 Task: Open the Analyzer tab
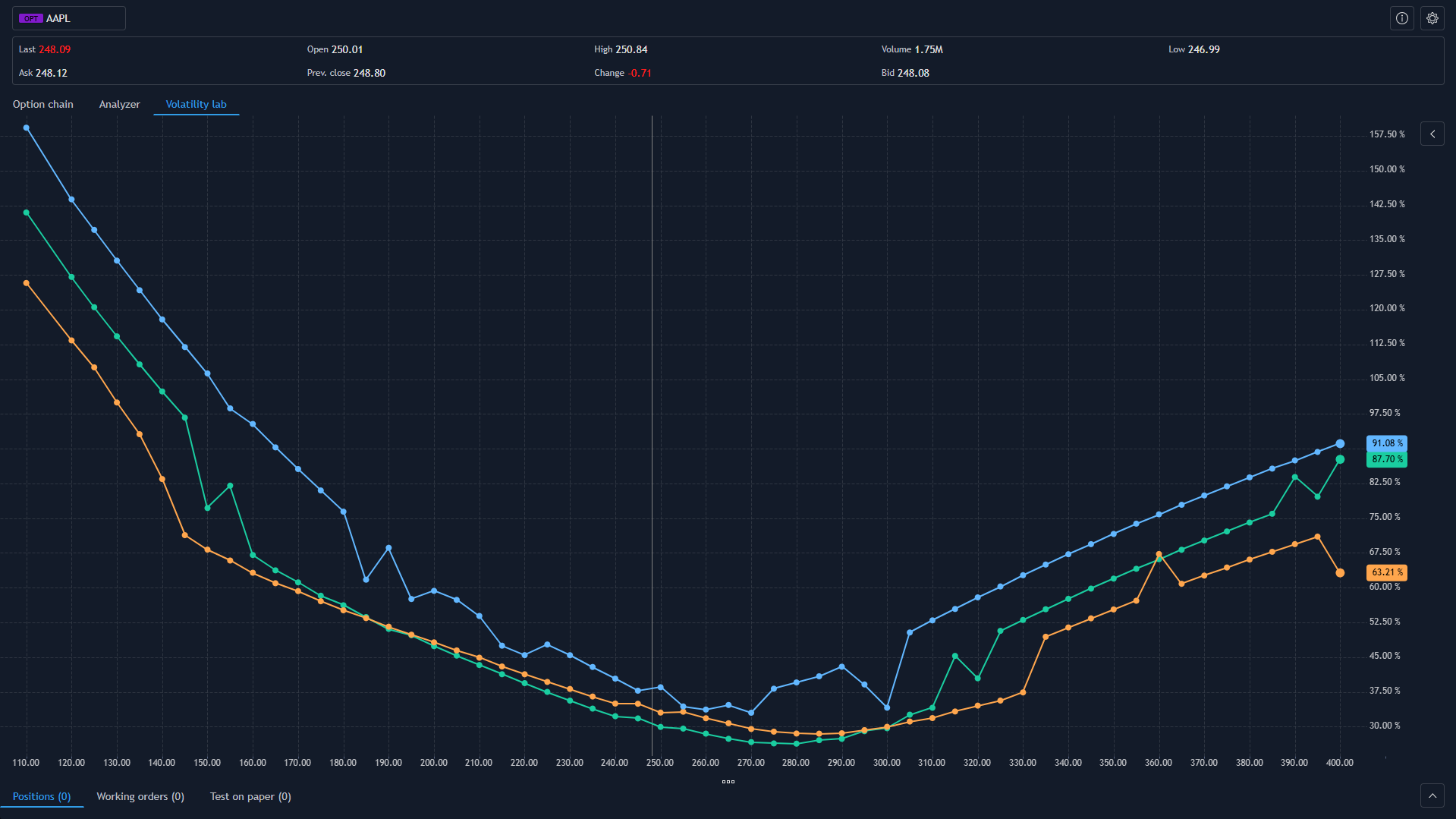click(x=119, y=104)
